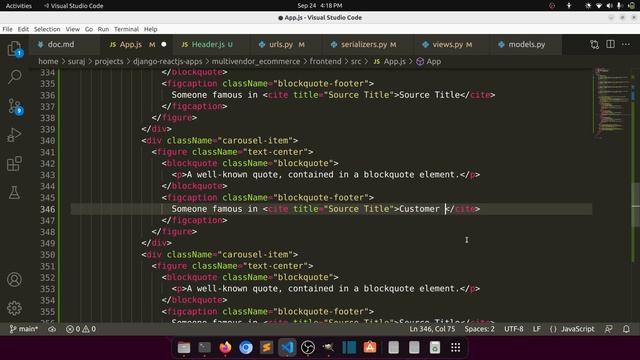Expand the django-reactjs-apps breadcrumb

[x=167, y=61]
